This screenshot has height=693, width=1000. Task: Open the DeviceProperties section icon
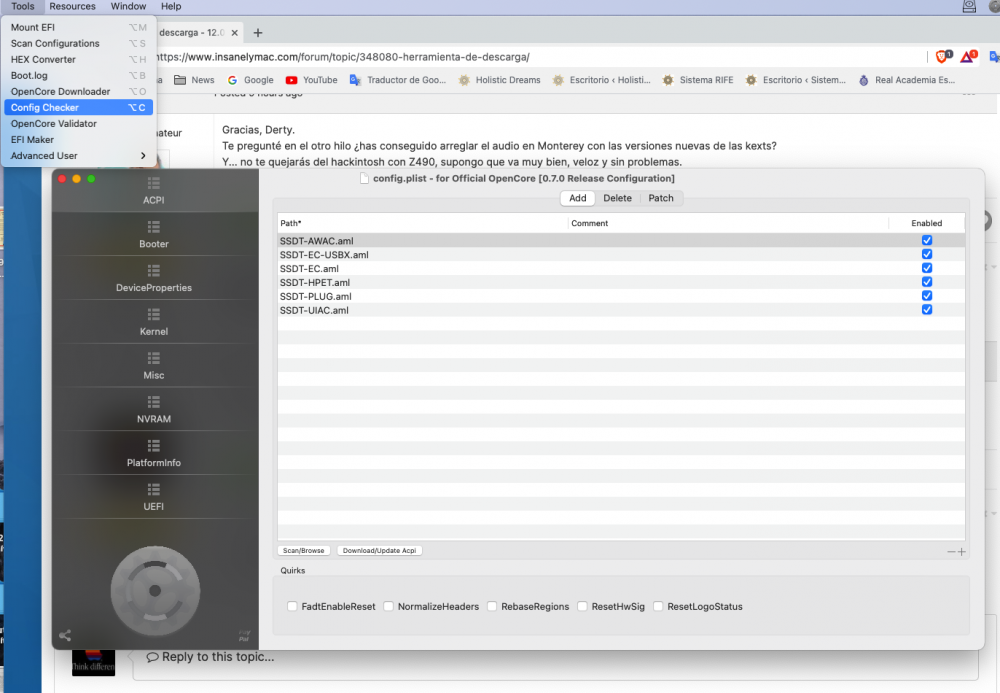pyautogui.click(x=154, y=271)
